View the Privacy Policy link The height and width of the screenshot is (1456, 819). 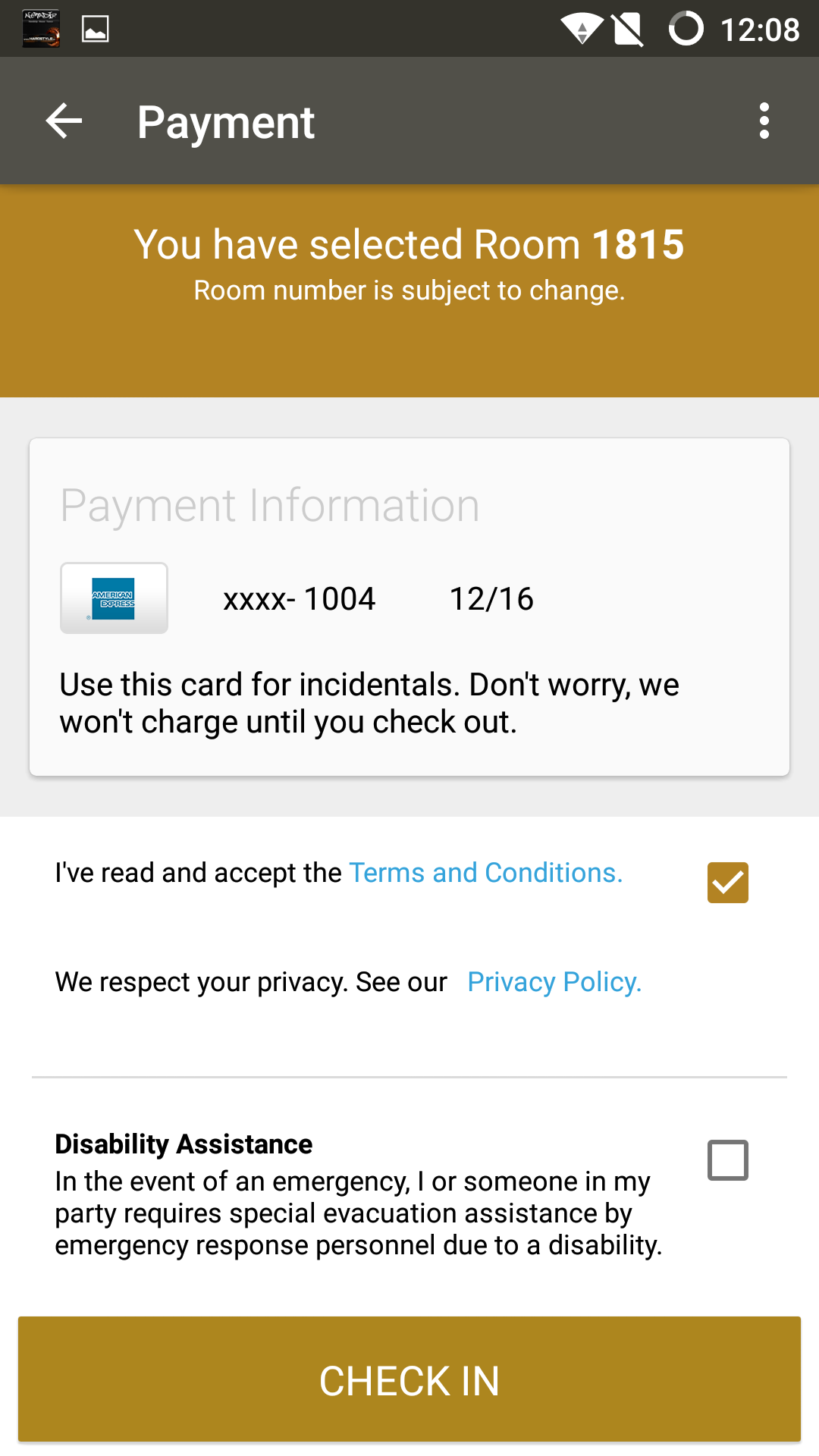[554, 982]
